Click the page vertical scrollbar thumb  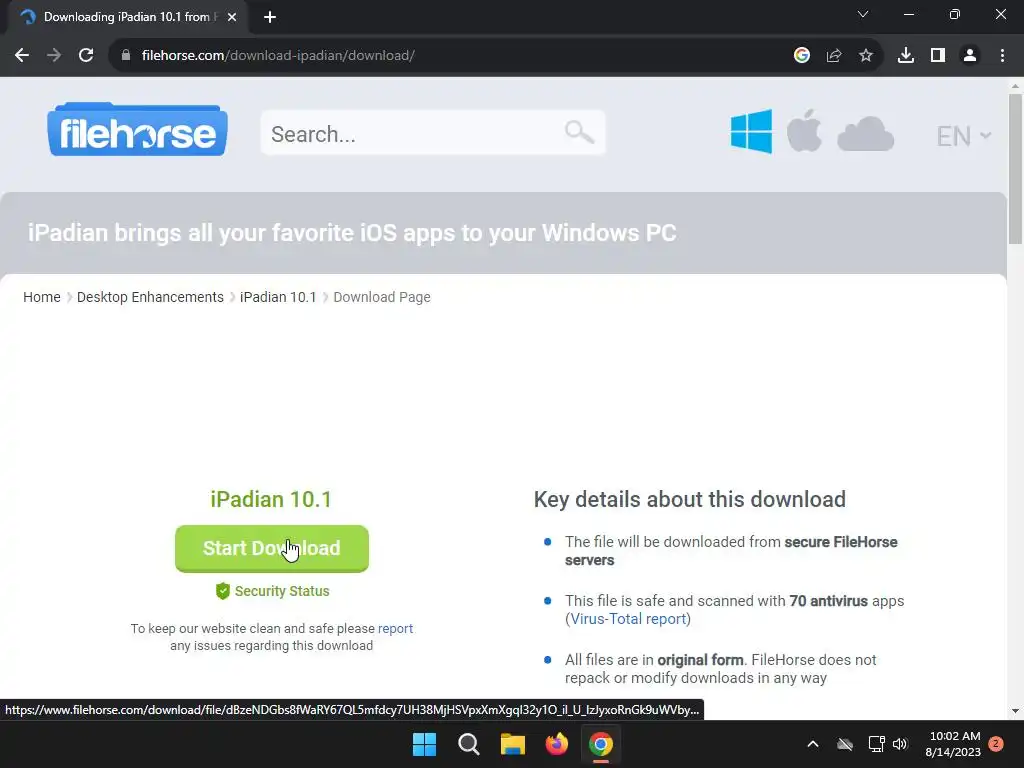(x=1015, y=169)
